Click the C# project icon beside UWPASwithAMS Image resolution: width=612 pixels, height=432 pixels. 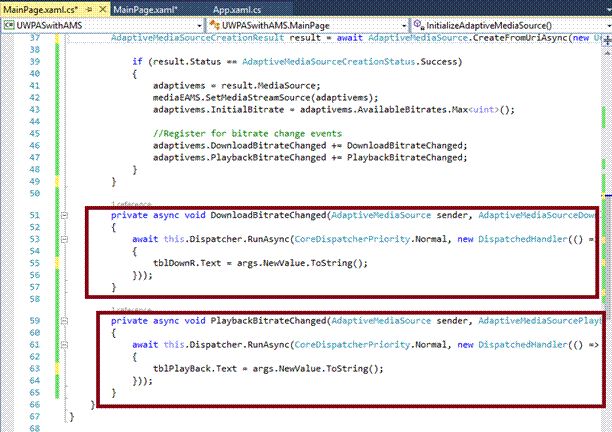pyautogui.click(x=9, y=26)
